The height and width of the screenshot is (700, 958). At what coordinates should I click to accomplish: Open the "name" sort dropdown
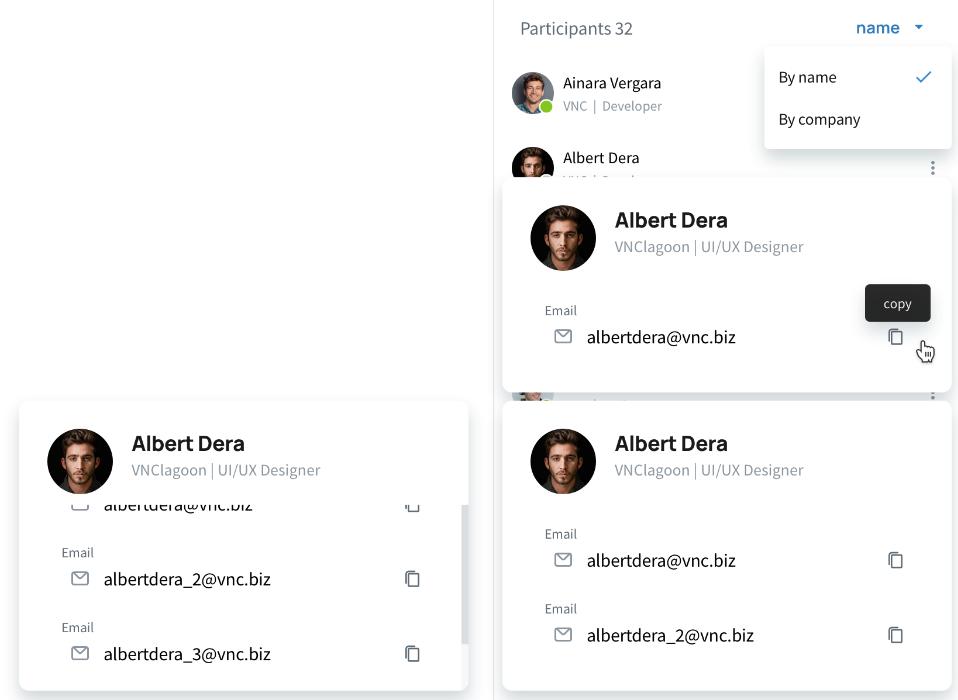pyautogui.click(x=877, y=28)
